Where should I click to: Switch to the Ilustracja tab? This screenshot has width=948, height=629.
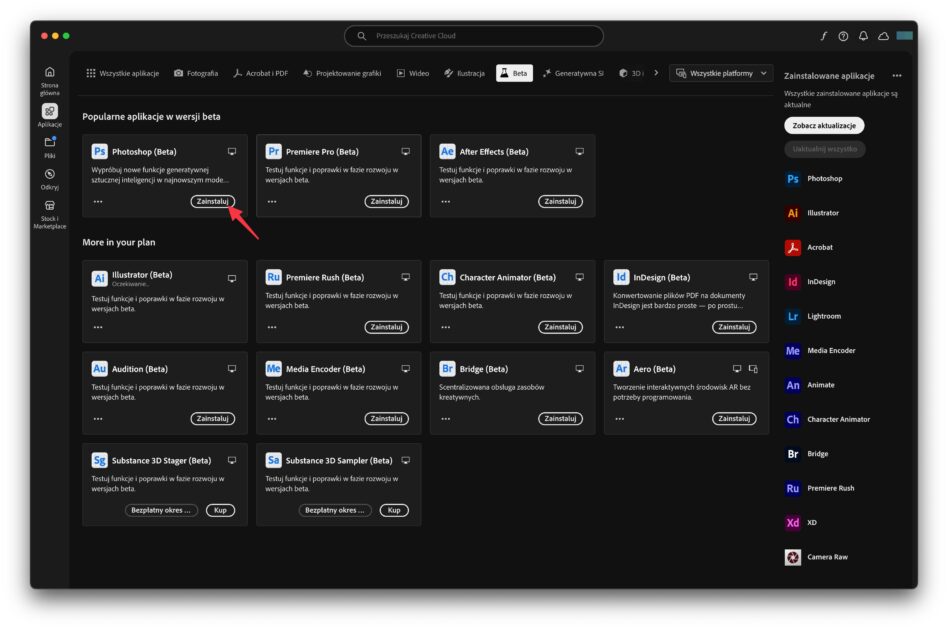pos(464,73)
